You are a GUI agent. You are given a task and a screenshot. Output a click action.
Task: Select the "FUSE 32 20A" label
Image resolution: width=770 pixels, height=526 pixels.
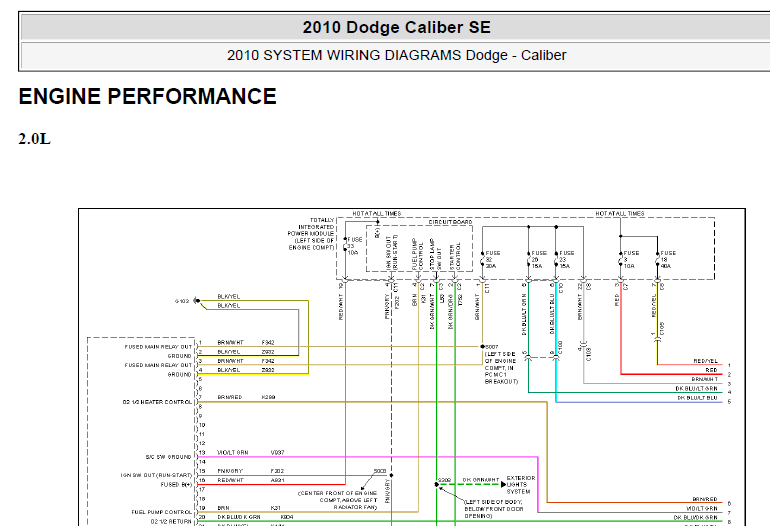493,259
